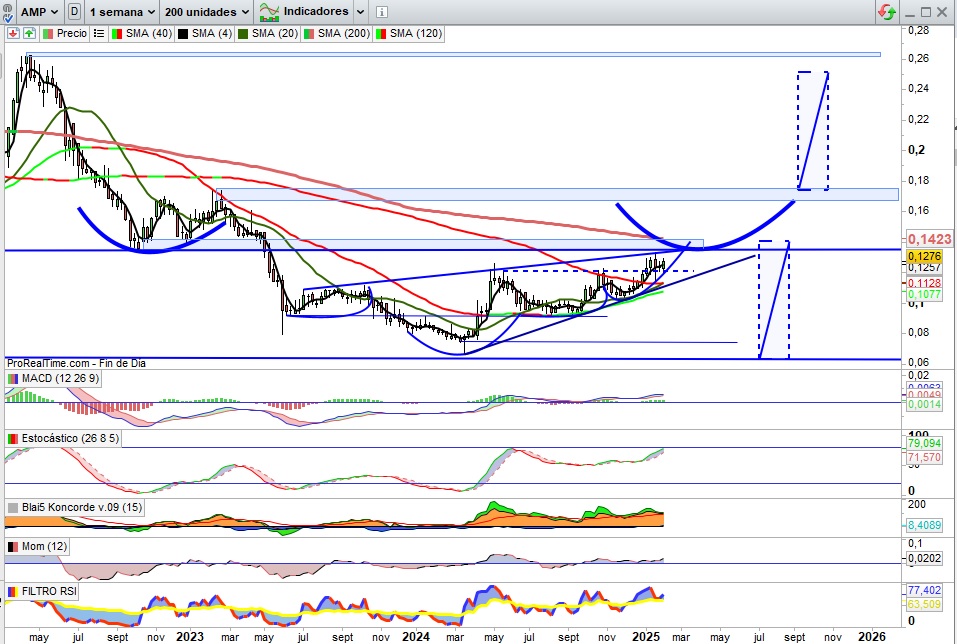The height and width of the screenshot is (644, 957).
Task: Open Mom (12) indicator settings
Action: (x=37, y=546)
